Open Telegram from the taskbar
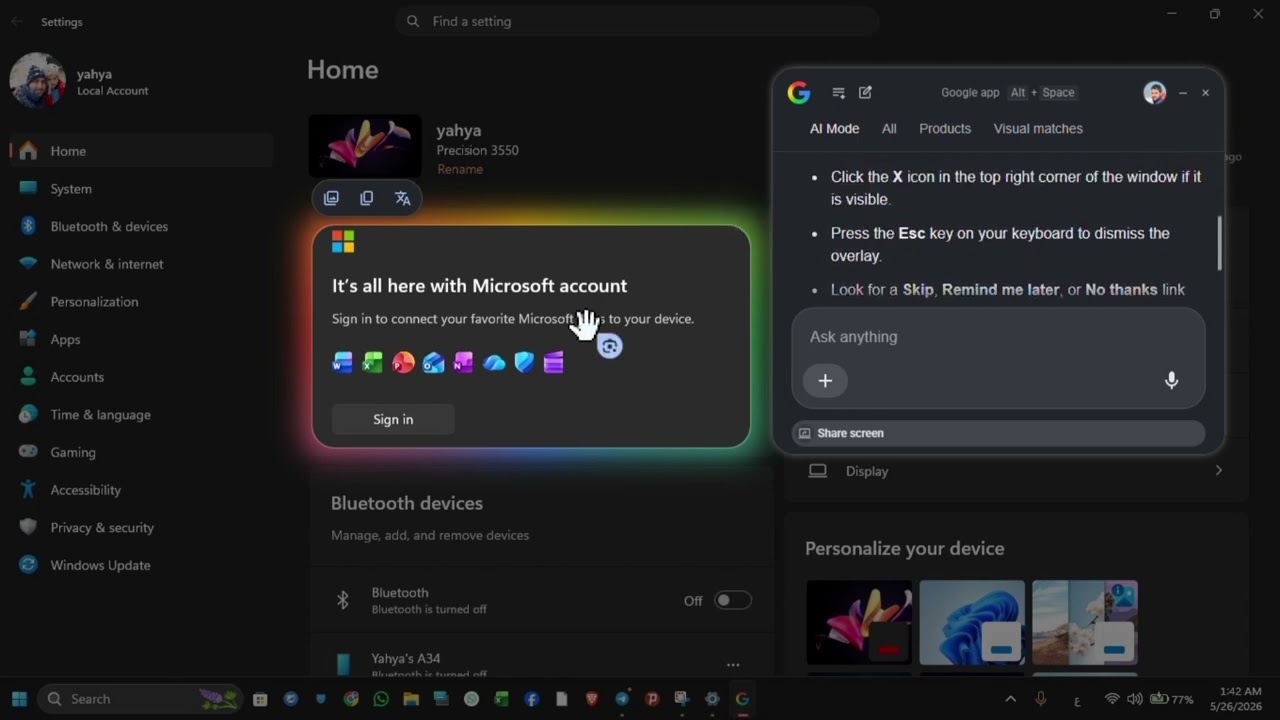 point(621,699)
